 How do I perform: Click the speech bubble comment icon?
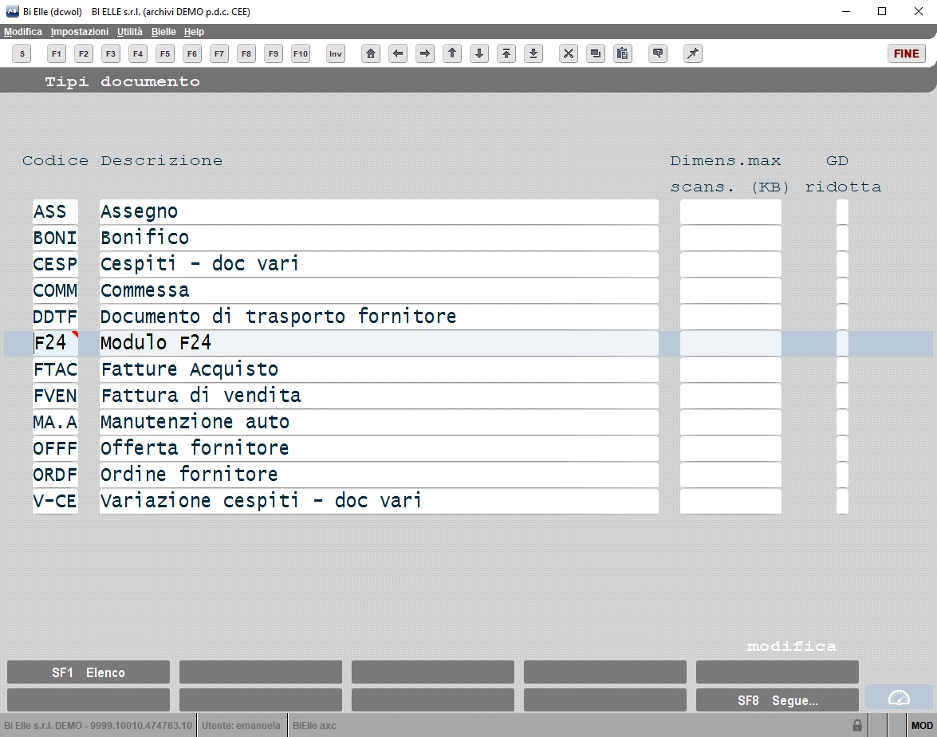pyautogui.click(x=658, y=54)
